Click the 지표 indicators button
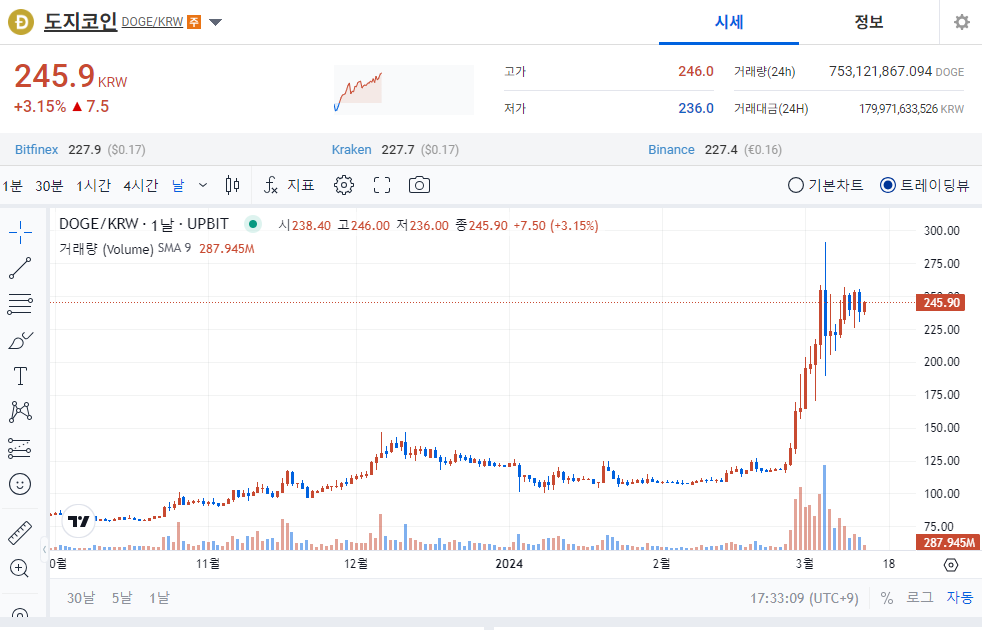This screenshot has width=982, height=630. (x=301, y=185)
